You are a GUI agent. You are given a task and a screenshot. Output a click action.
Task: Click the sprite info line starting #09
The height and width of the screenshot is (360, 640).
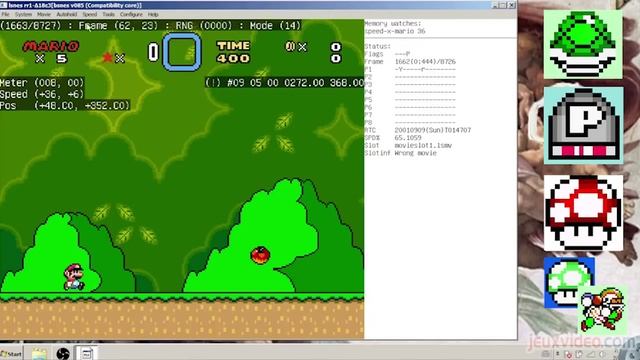click(284, 83)
